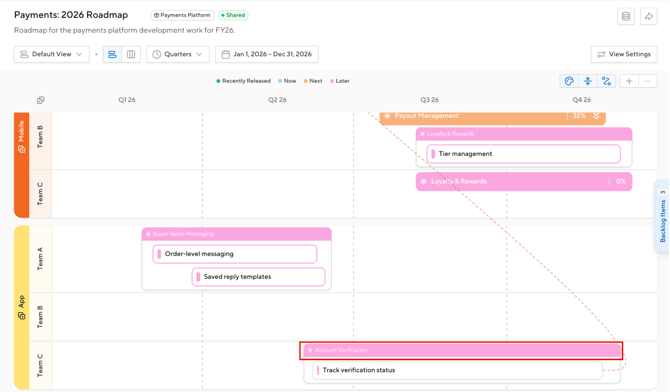Open the Saved reply templates item

(259, 277)
